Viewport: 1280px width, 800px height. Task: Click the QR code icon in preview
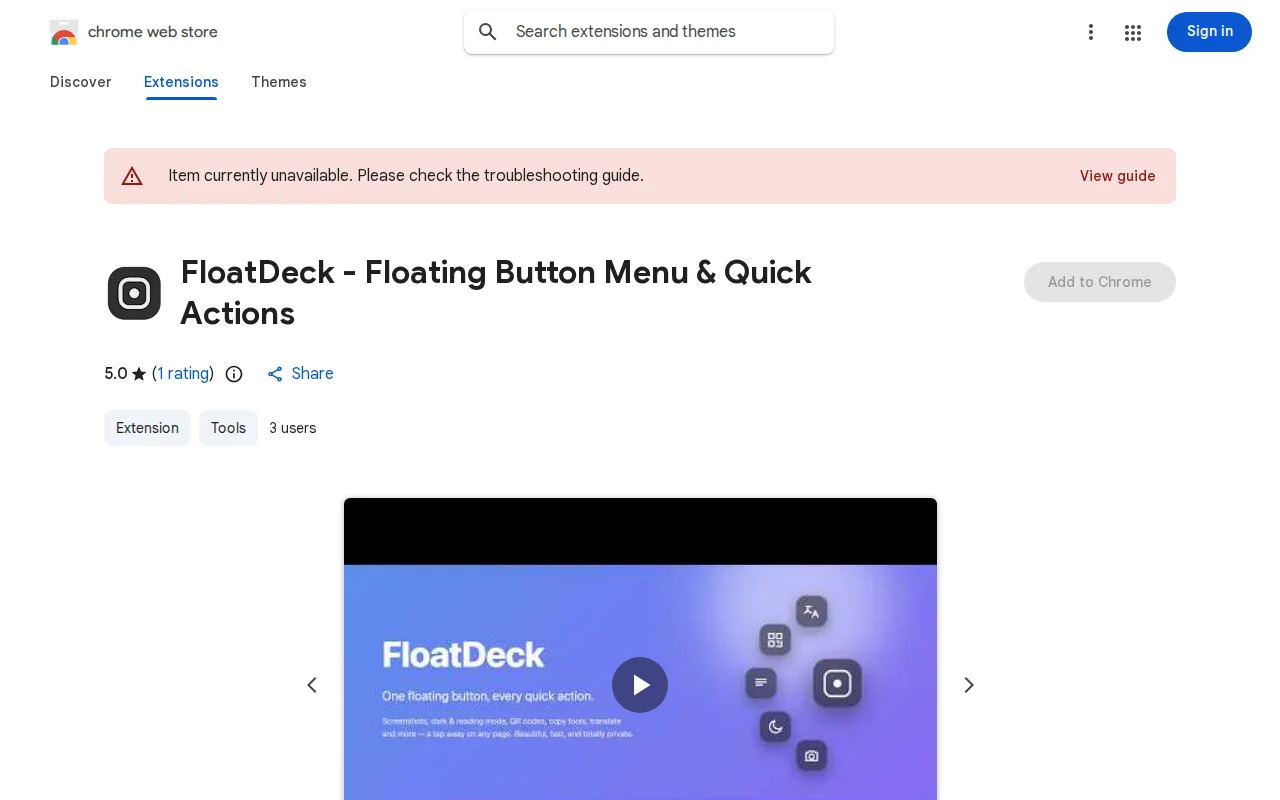(775, 640)
